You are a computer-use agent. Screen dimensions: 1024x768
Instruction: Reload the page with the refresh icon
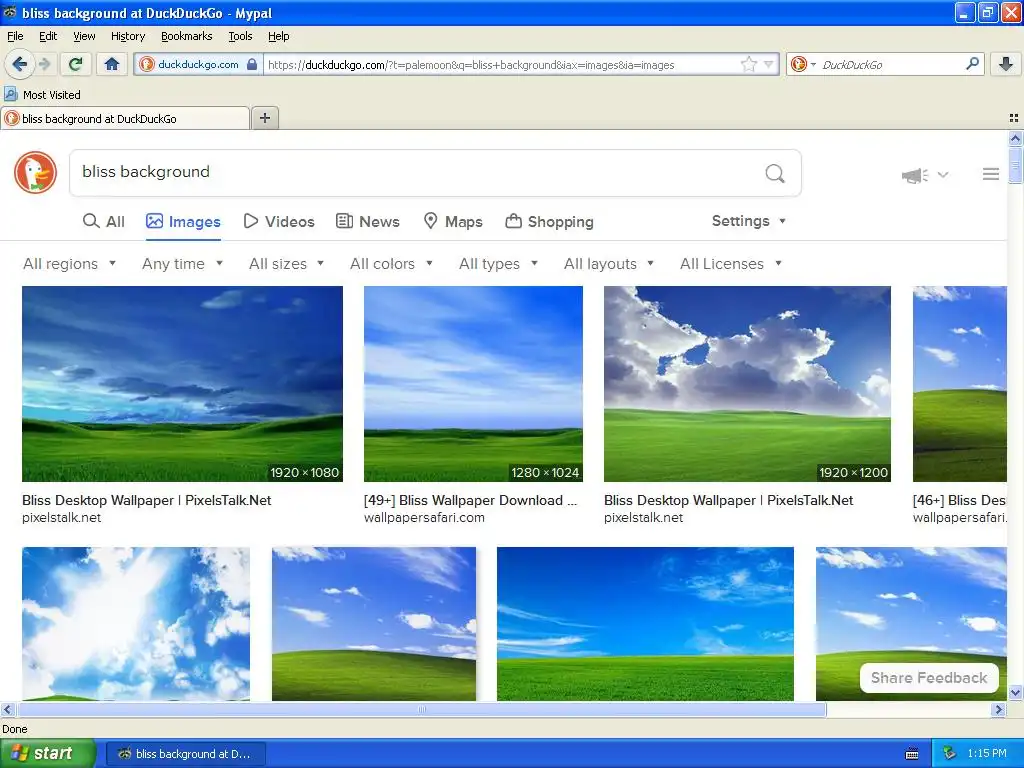[x=76, y=64]
